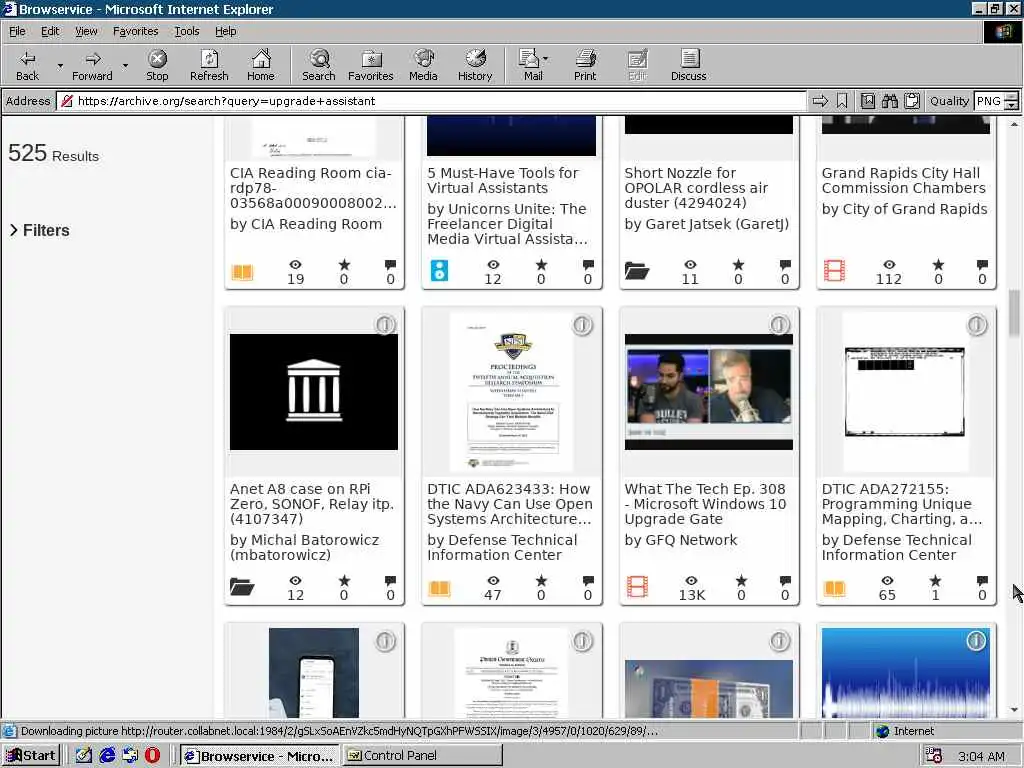Screen dimensions: 1024x768
Task: Open the Media toolbar pane
Action: pyautogui.click(x=423, y=65)
